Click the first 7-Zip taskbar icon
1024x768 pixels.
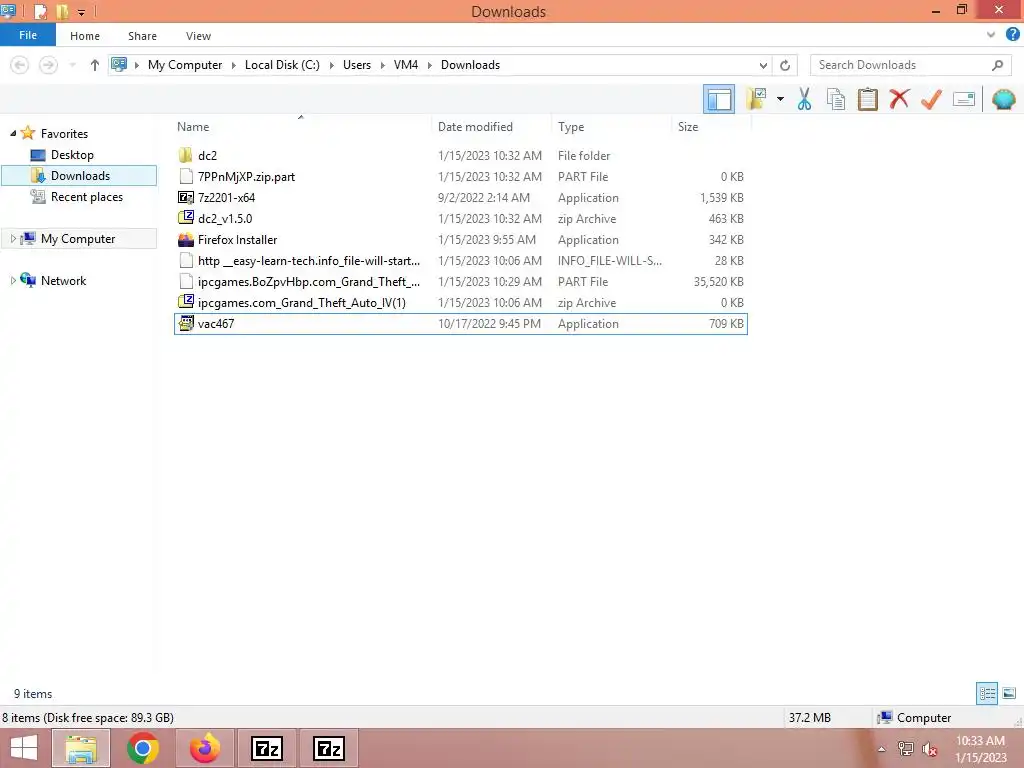(x=267, y=748)
